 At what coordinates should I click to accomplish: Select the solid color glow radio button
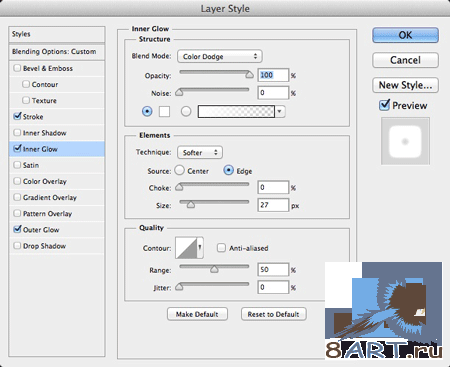point(147,111)
